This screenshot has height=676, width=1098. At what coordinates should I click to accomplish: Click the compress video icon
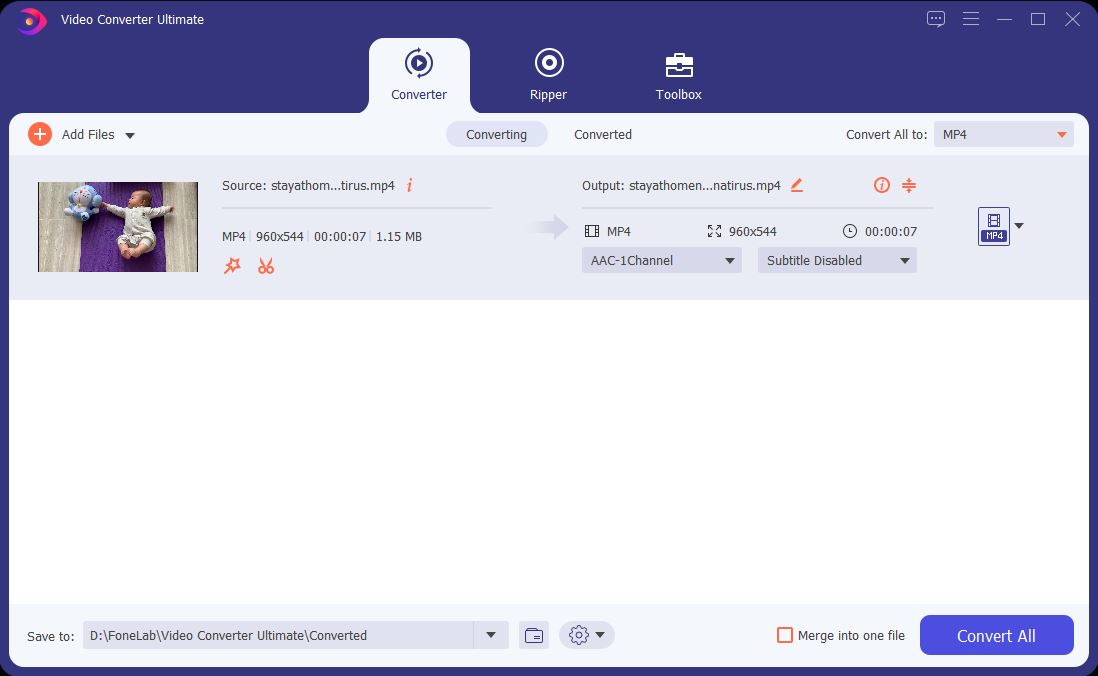coord(909,185)
